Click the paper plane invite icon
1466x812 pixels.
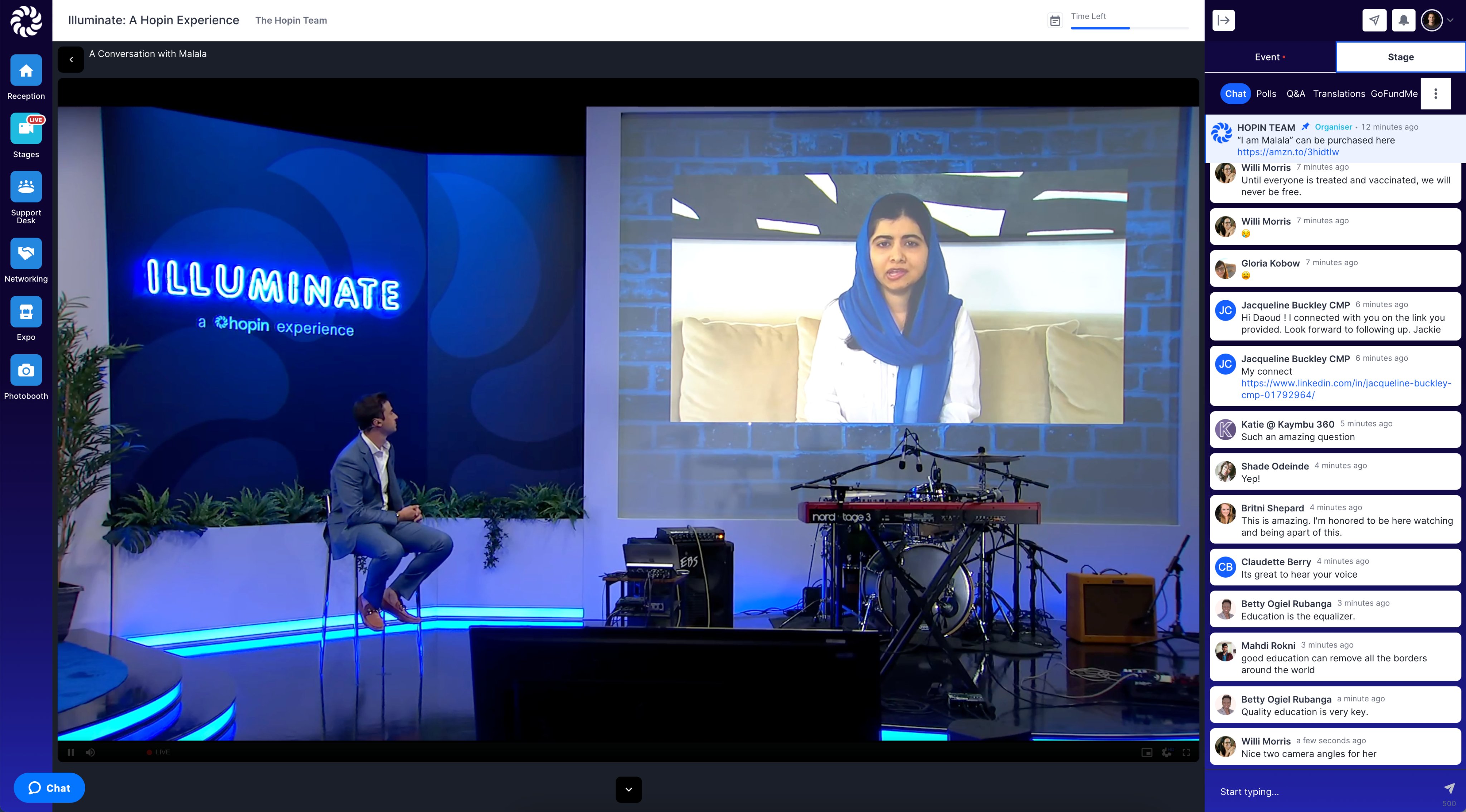tap(1374, 20)
